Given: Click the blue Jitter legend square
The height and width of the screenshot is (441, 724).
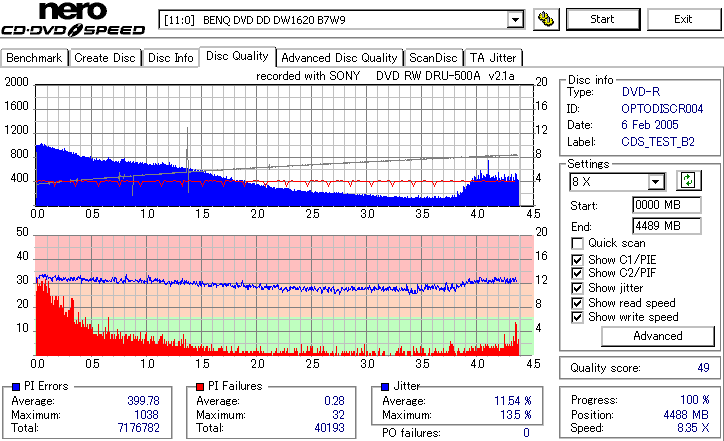Looking at the screenshot, I should coord(385,387).
